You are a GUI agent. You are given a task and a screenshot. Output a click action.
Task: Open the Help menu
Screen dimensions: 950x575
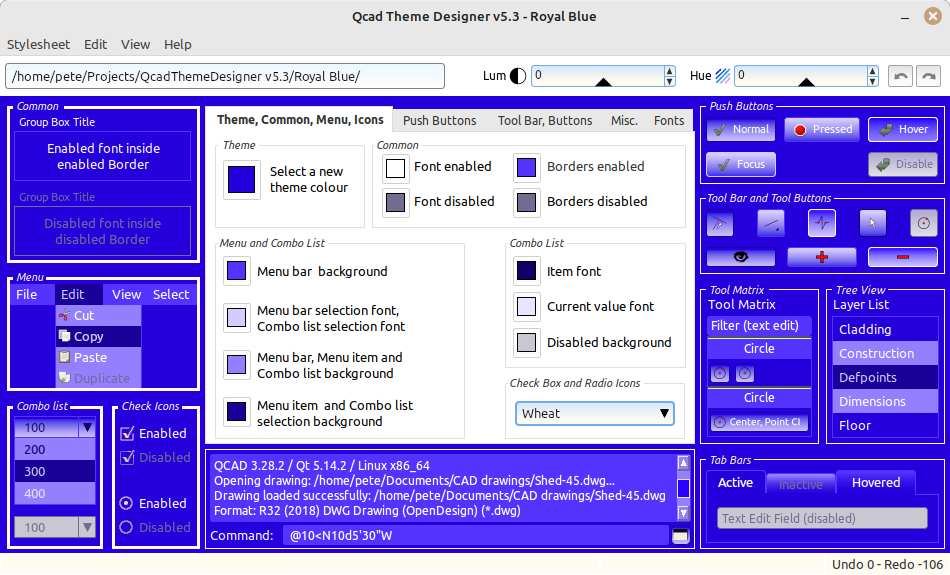(x=178, y=44)
